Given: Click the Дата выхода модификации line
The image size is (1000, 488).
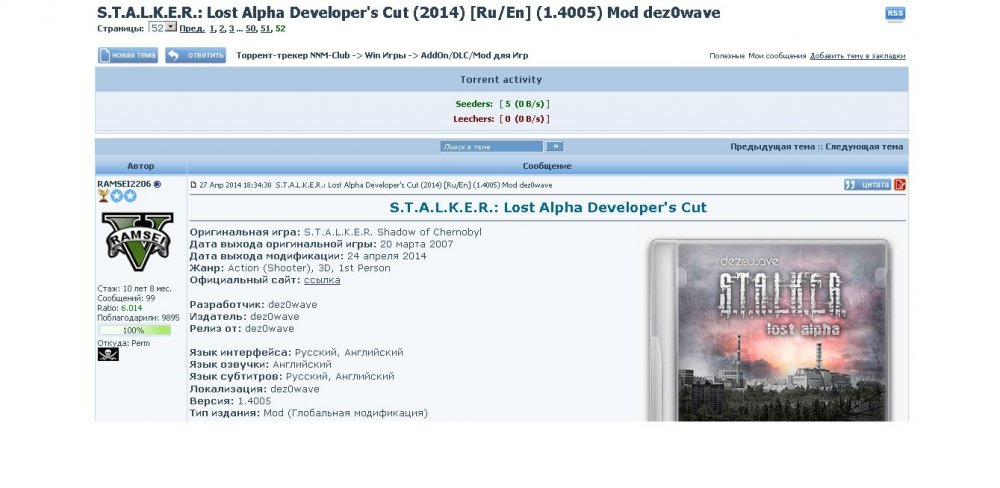Looking at the screenshot, I should coord(308,256).
